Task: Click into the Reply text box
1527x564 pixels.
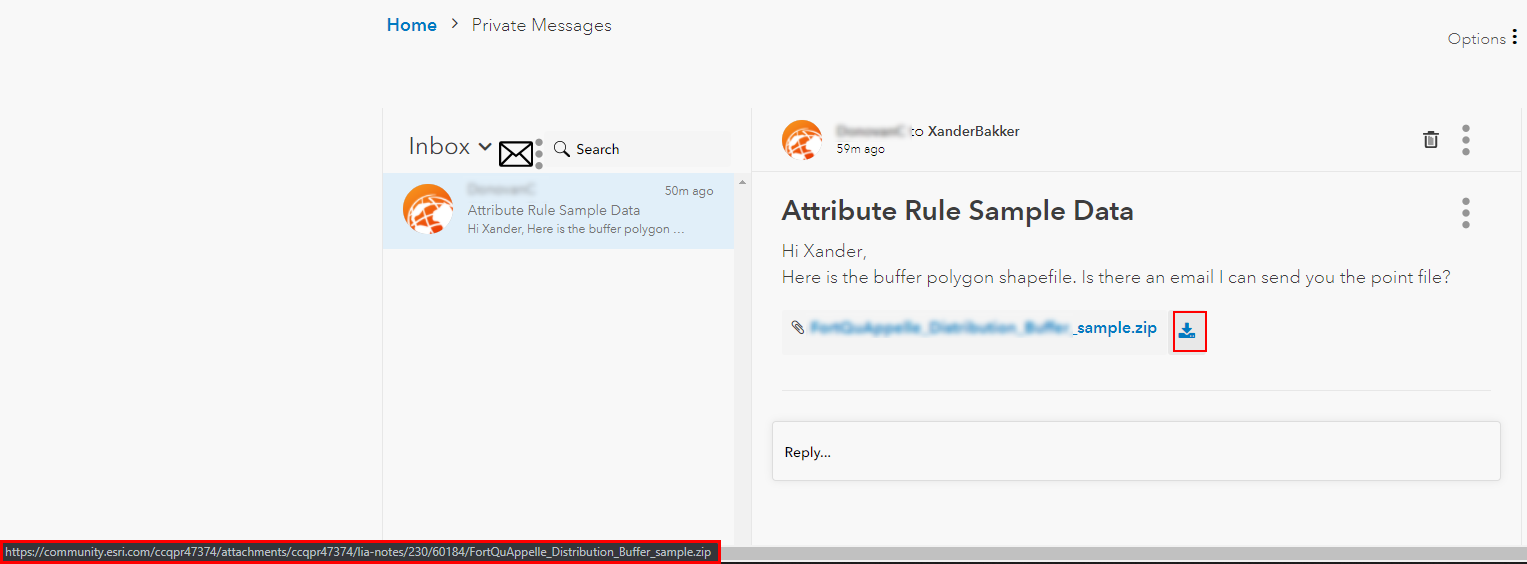Action: (x=1136, y=452)
